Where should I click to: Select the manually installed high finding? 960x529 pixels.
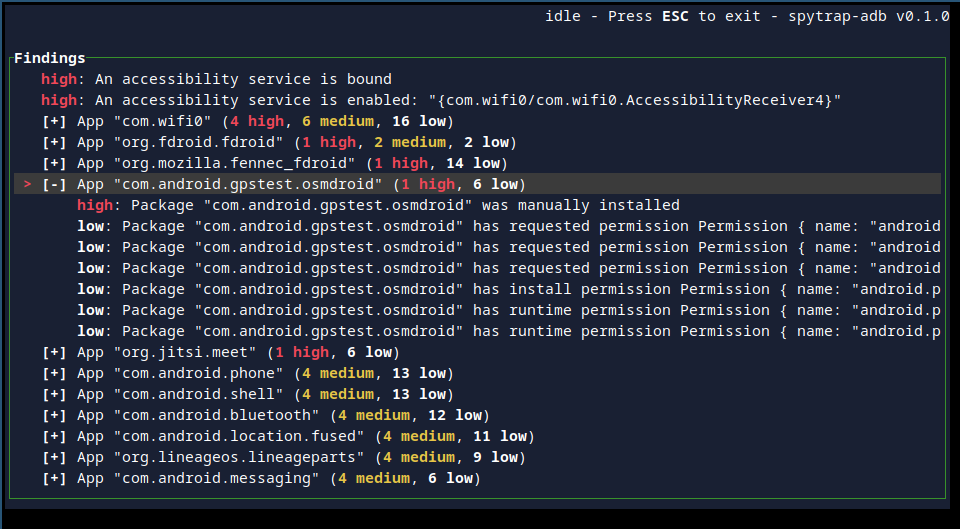coord(378,205)
